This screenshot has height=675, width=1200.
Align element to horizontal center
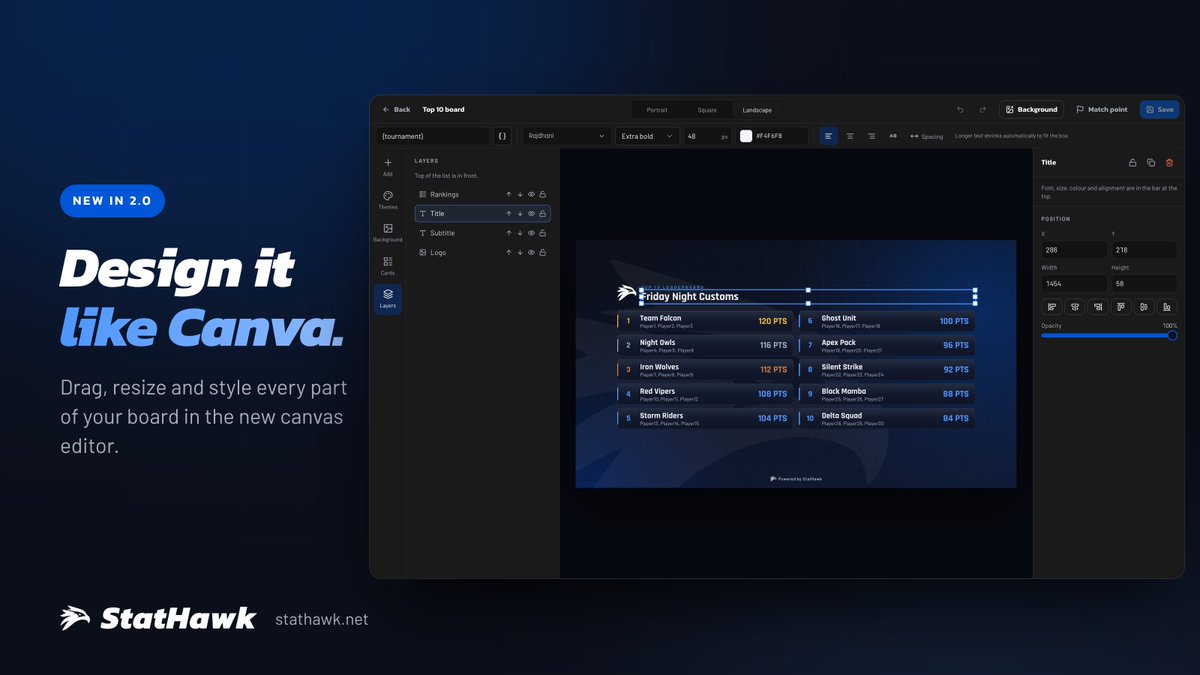point(1075,307)
